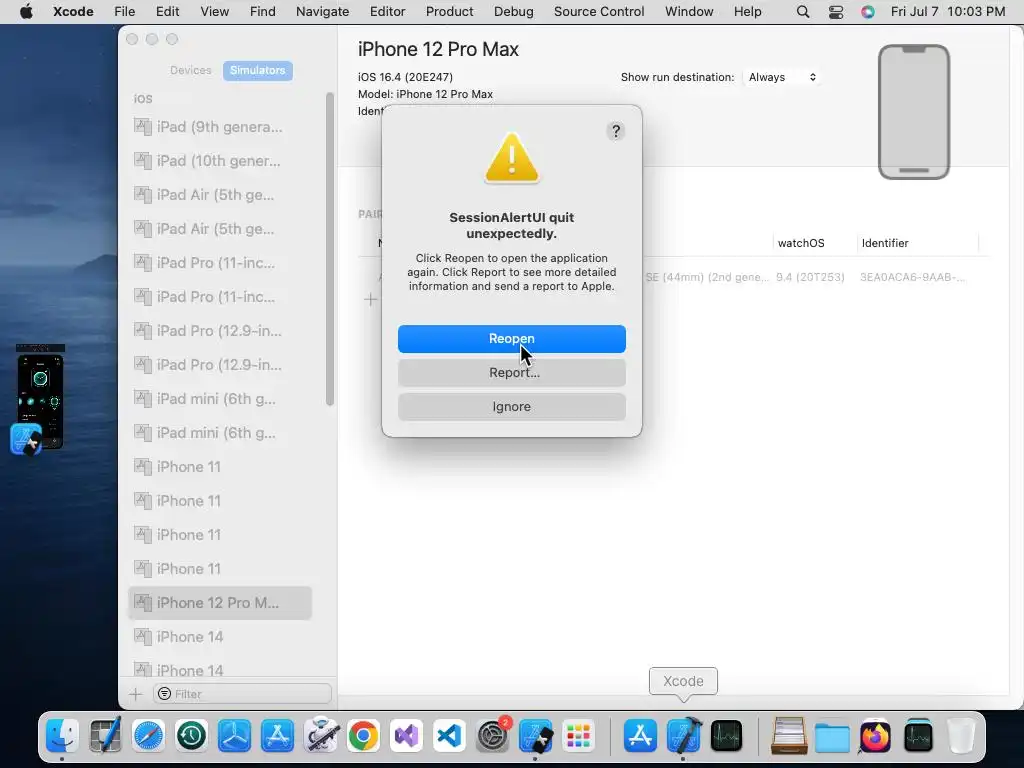The image size is (1024, 768).
Task: Open Firefox from the Dock
Action: (x=875, y=736)
